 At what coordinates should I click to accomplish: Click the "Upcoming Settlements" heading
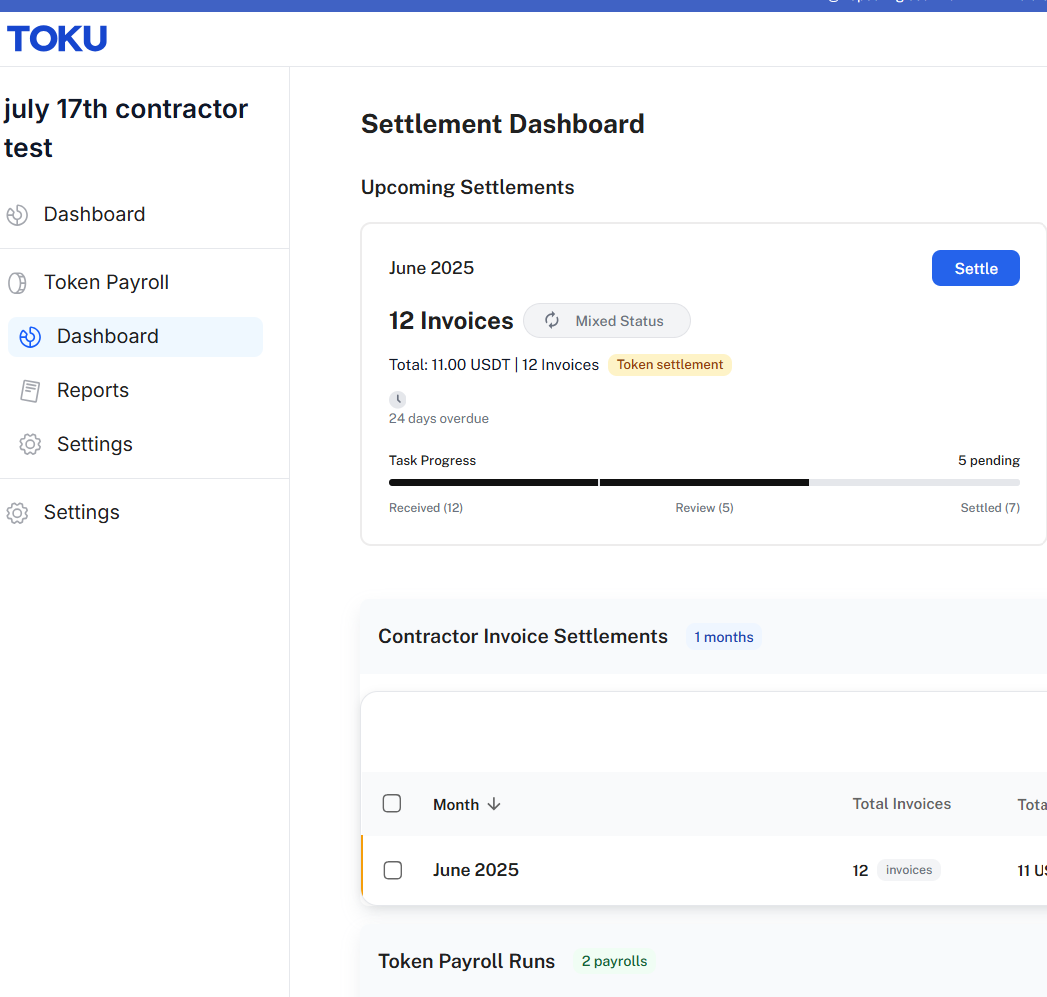point(467,188)
